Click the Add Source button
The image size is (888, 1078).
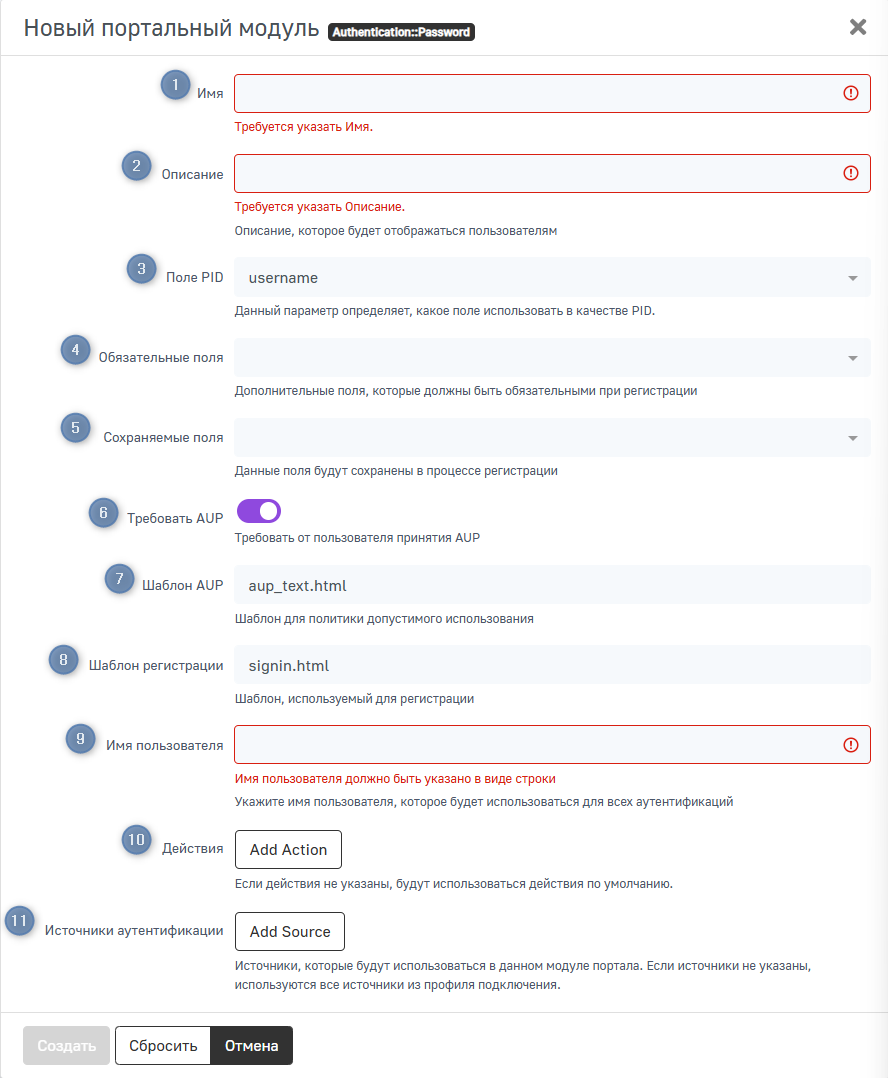(290, 931)
